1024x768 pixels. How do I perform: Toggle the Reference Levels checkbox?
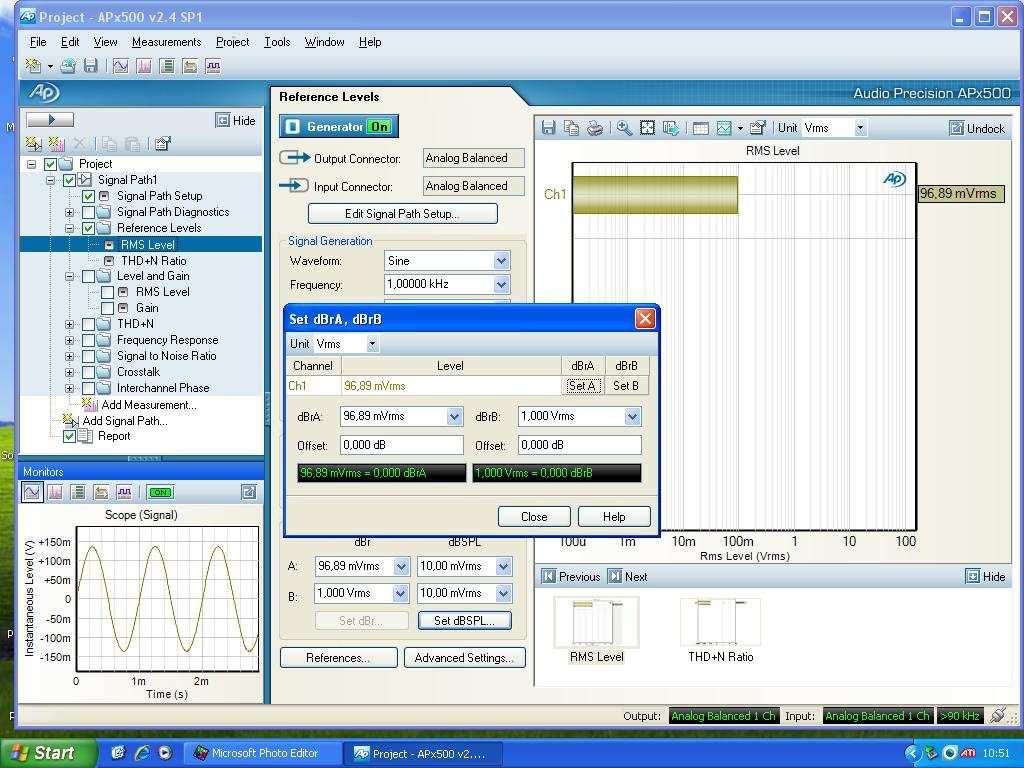(89, 228)
